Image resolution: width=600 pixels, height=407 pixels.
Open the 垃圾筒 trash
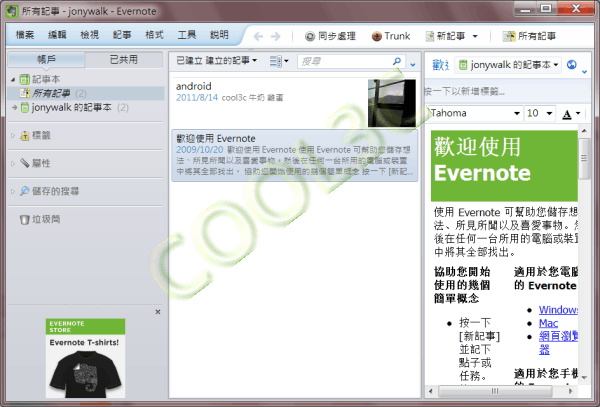tap(41, 219)
